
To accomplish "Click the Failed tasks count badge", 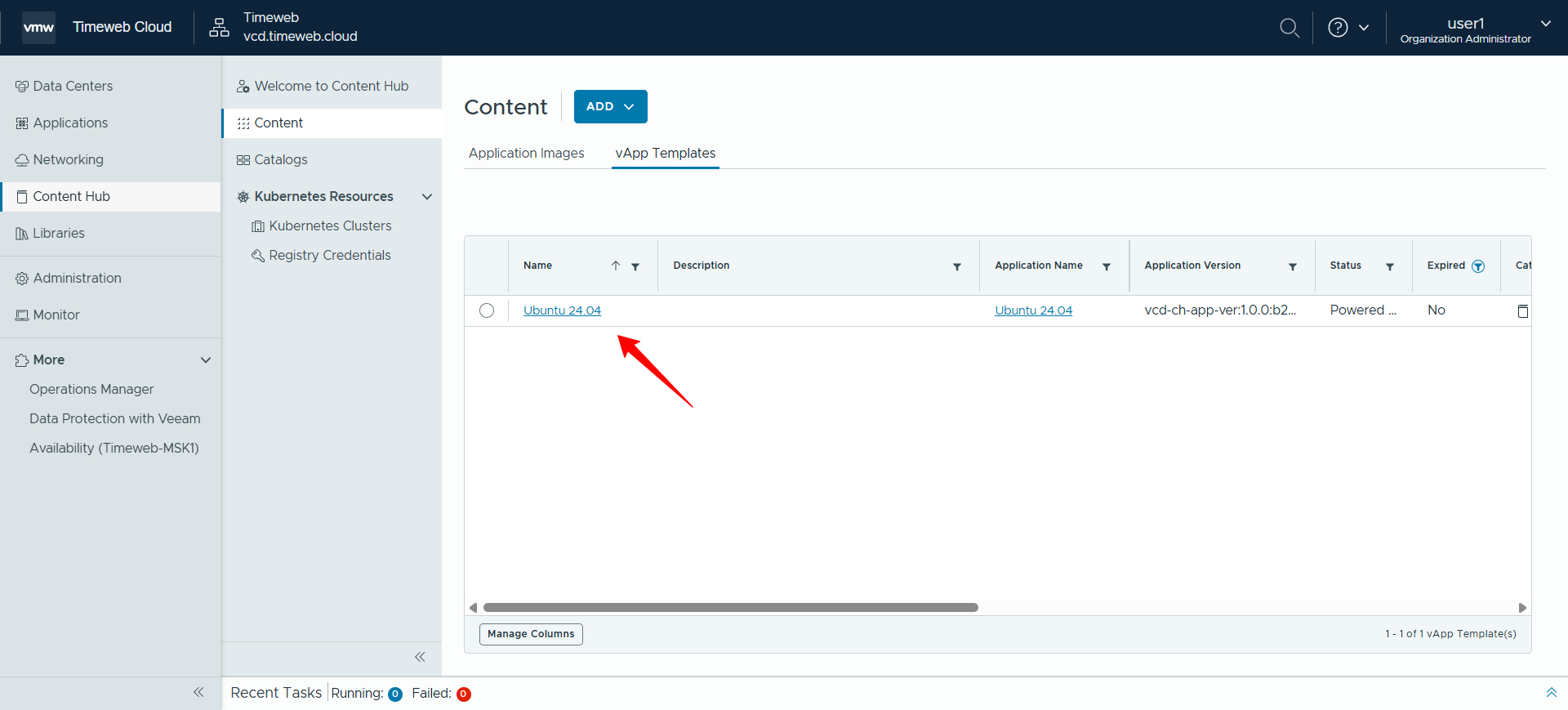I will (x=464, y=694).
